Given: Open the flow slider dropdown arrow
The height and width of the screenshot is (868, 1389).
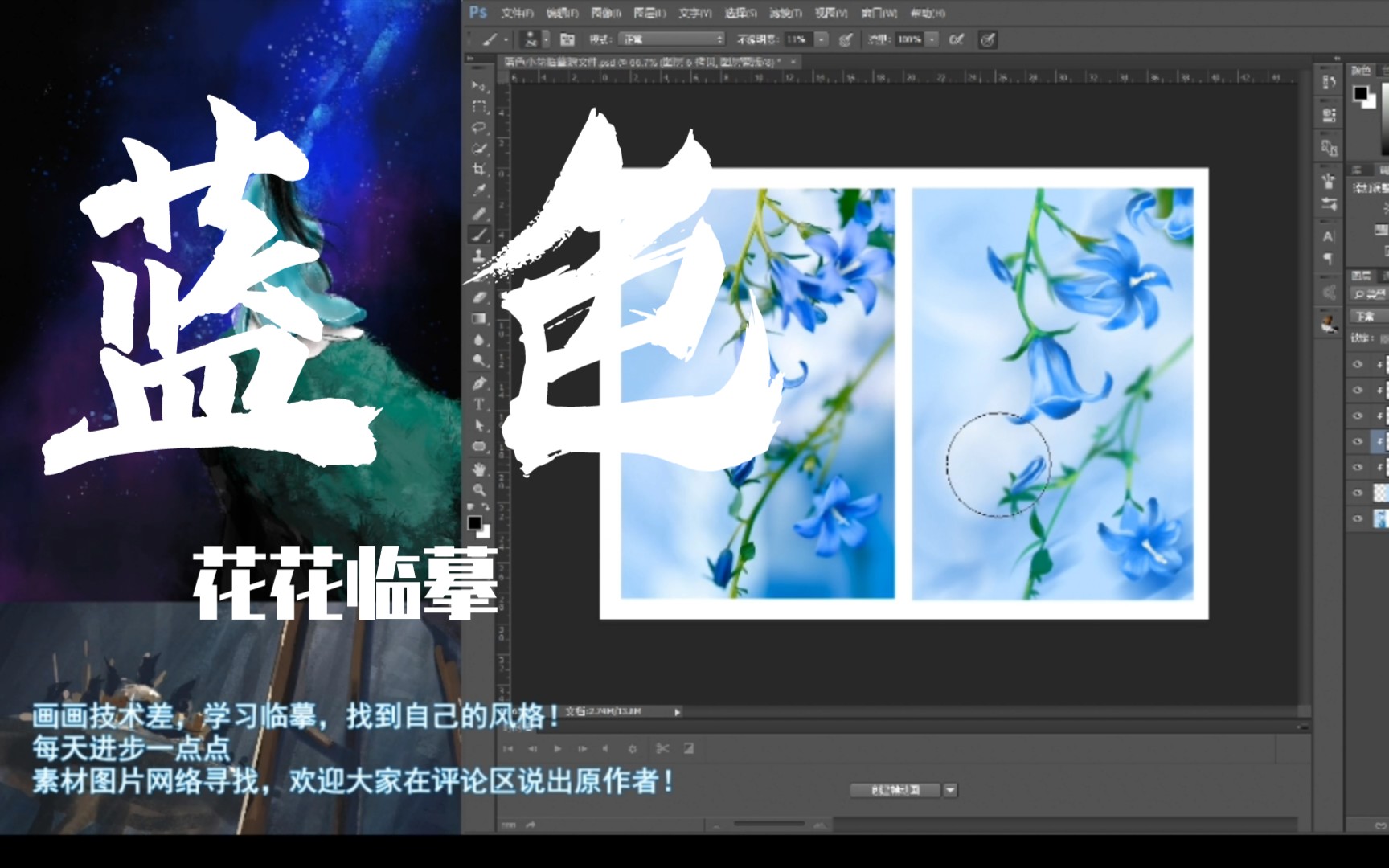Looking at the screenshot, I should [x=932, y=39].
